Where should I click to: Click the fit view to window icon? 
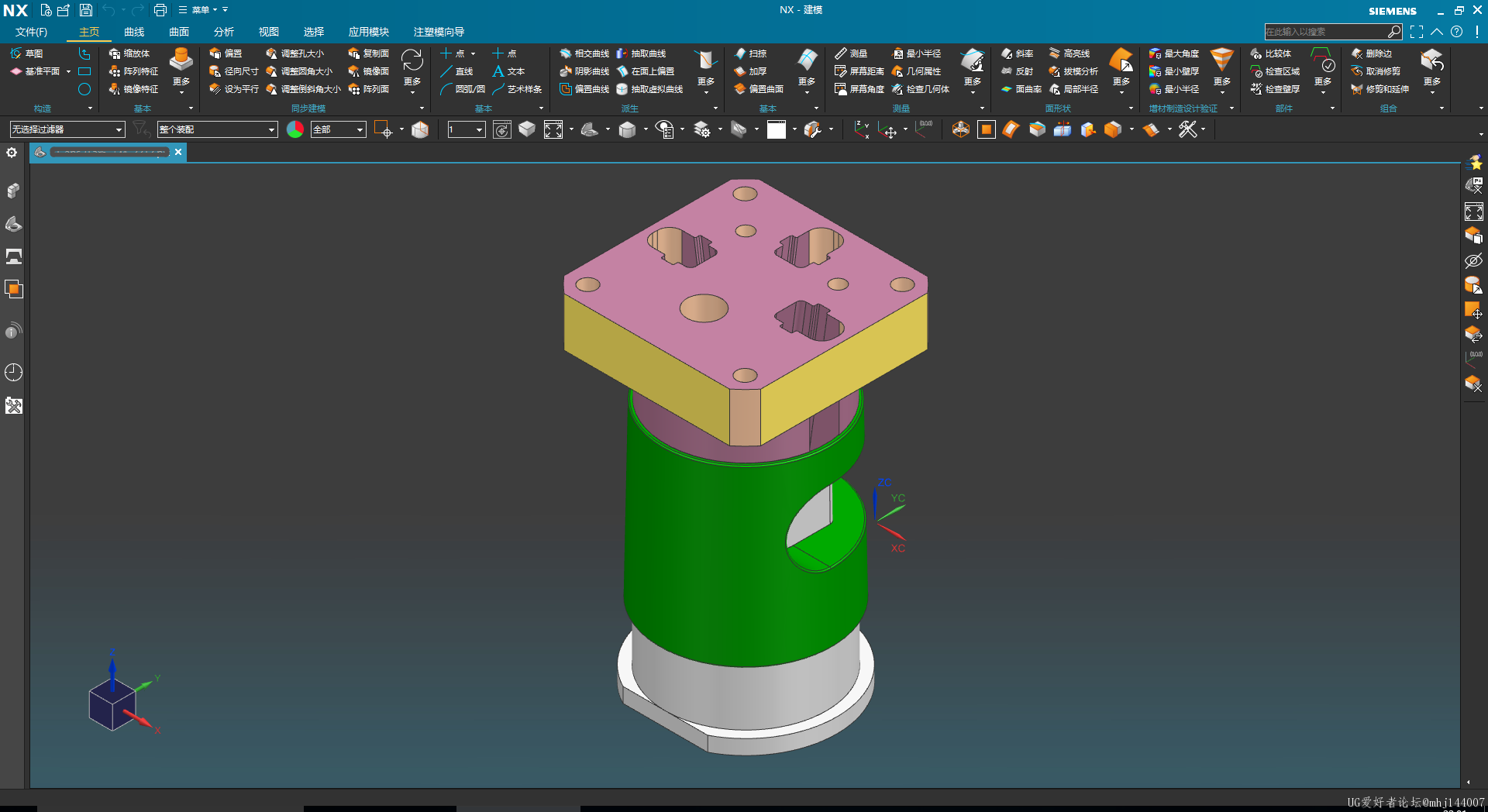coord(553,129)
